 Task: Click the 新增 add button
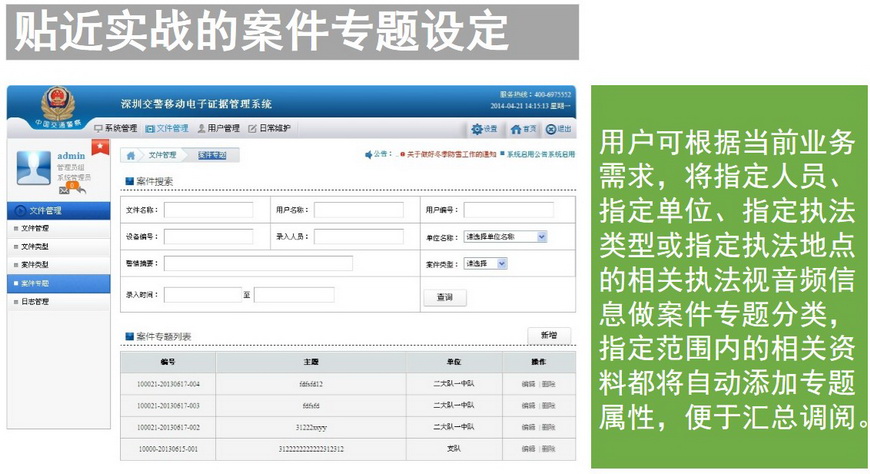click(x=548, y=335)
